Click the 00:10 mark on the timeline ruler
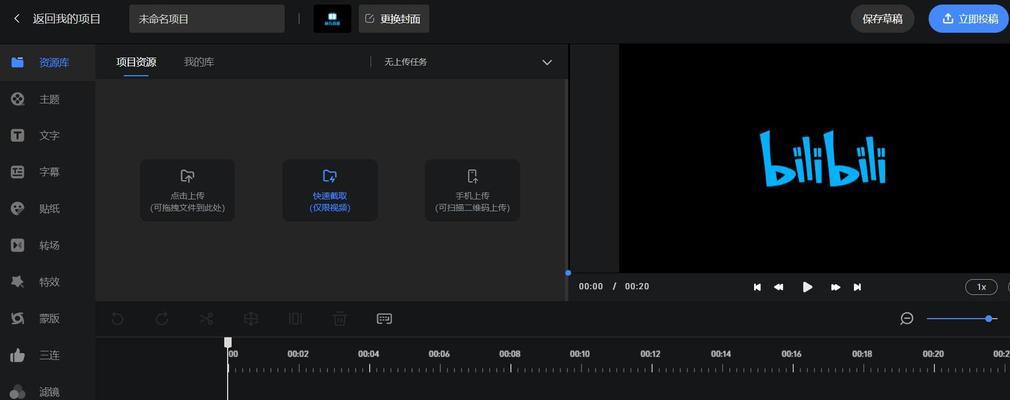 pyautogui.click(x=580, y=354)
